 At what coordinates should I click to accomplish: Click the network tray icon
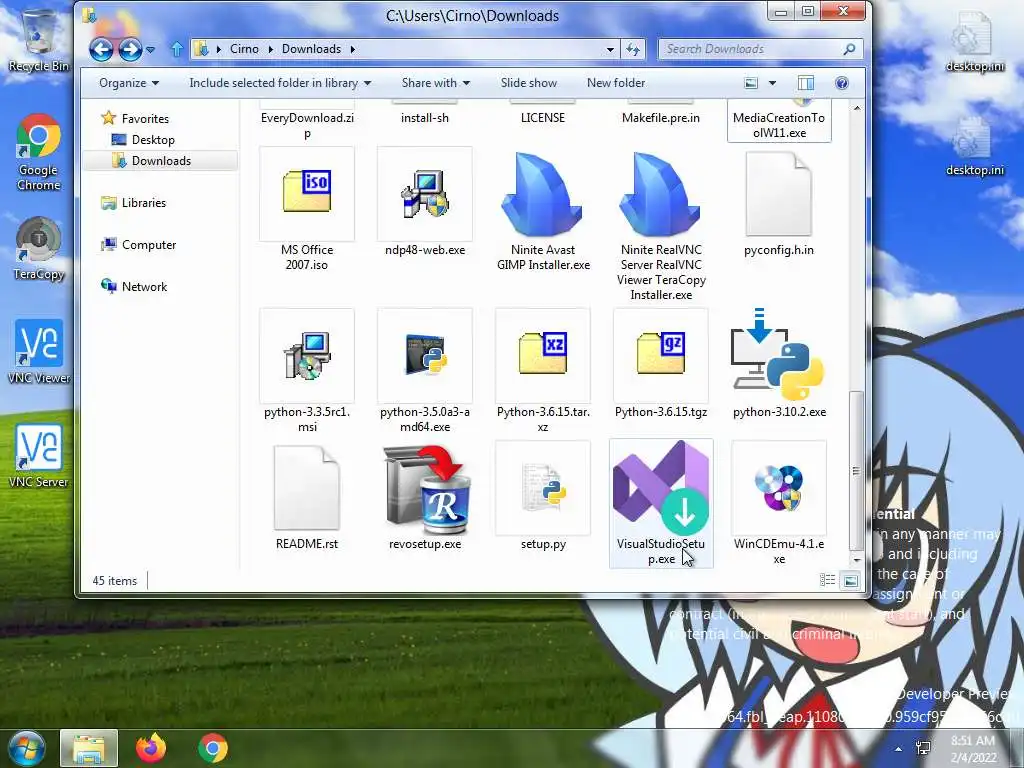(923, 748)
